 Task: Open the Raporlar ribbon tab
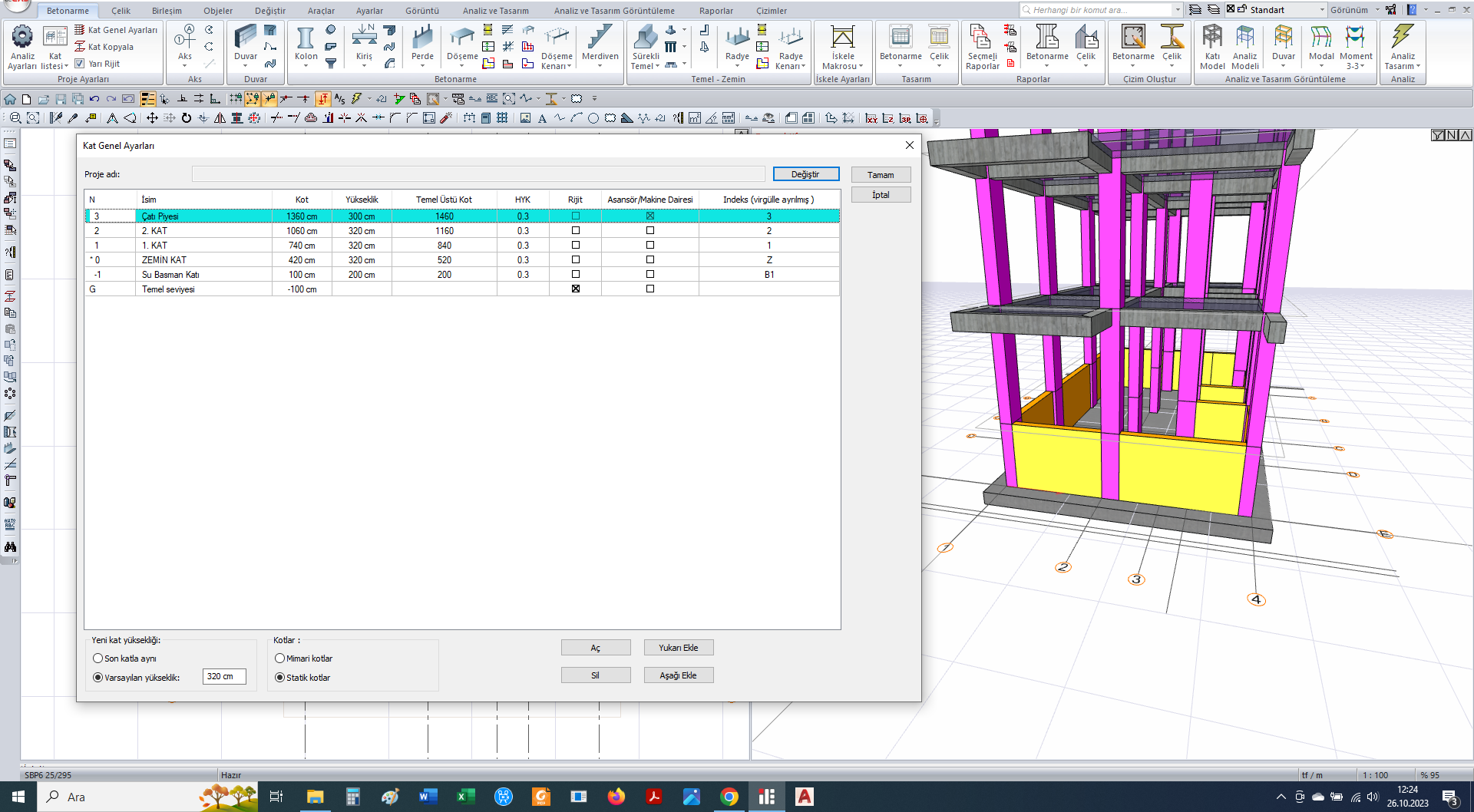[x=716, y=11]
